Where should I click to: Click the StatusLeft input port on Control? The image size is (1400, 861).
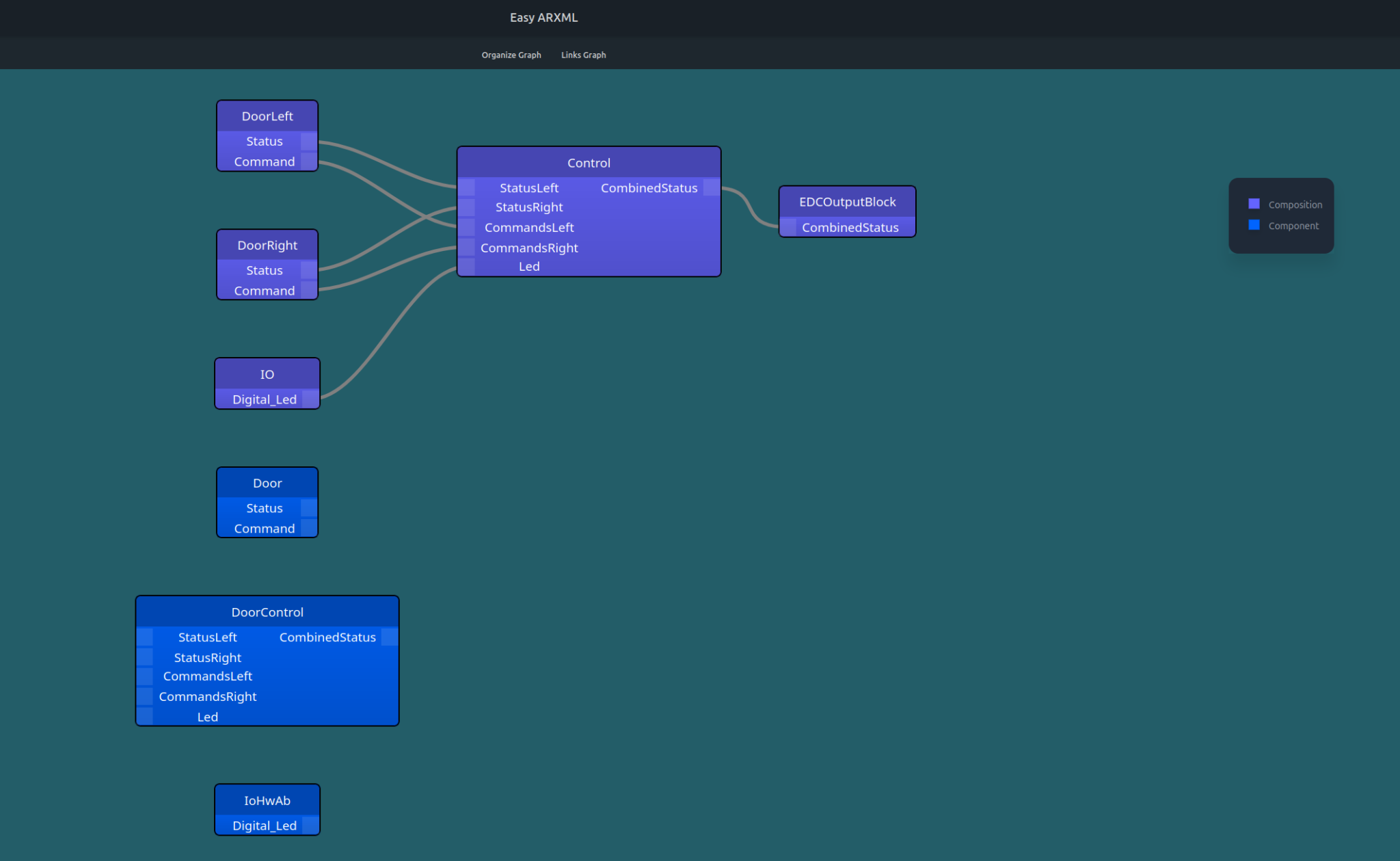click(466, 187)
